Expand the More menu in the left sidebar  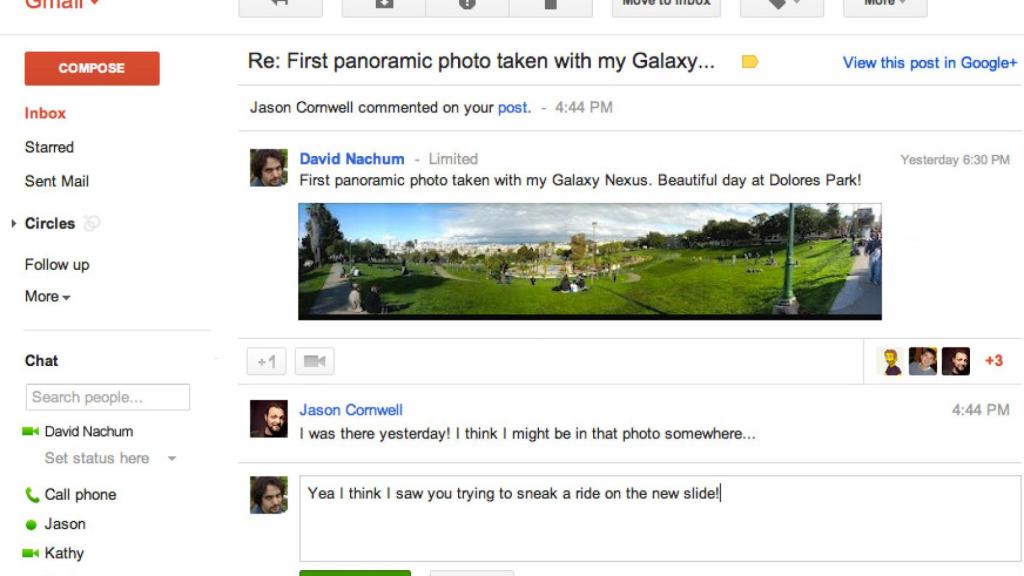[44, 296]
